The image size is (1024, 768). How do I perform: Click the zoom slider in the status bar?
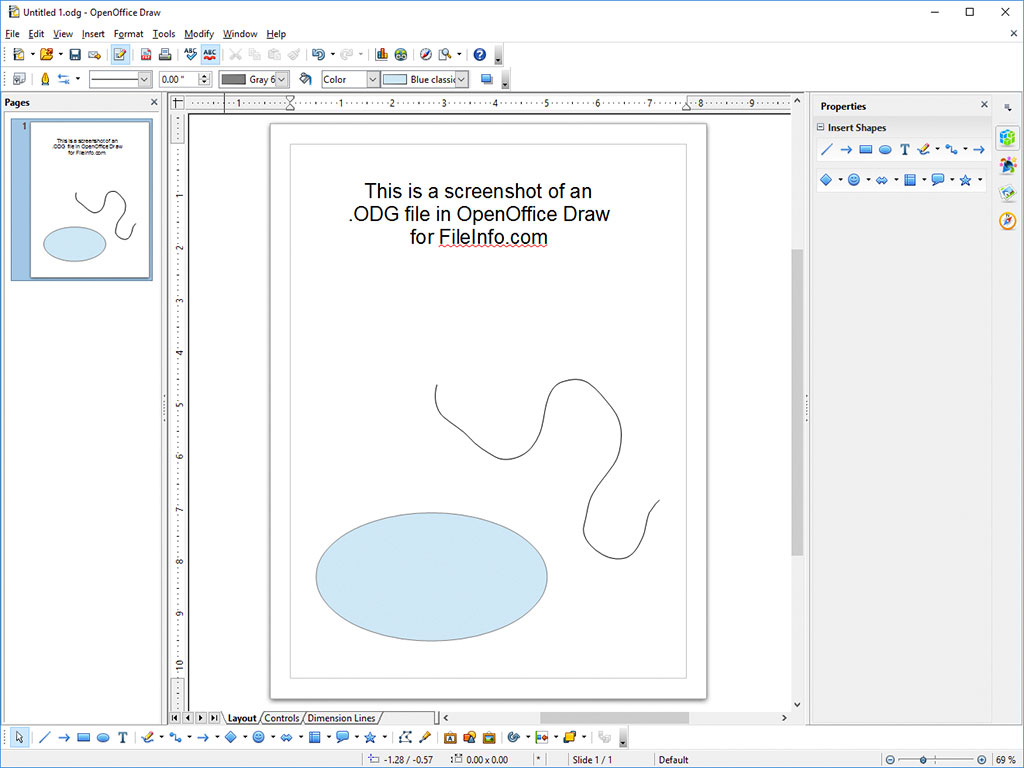coord(923,760)
